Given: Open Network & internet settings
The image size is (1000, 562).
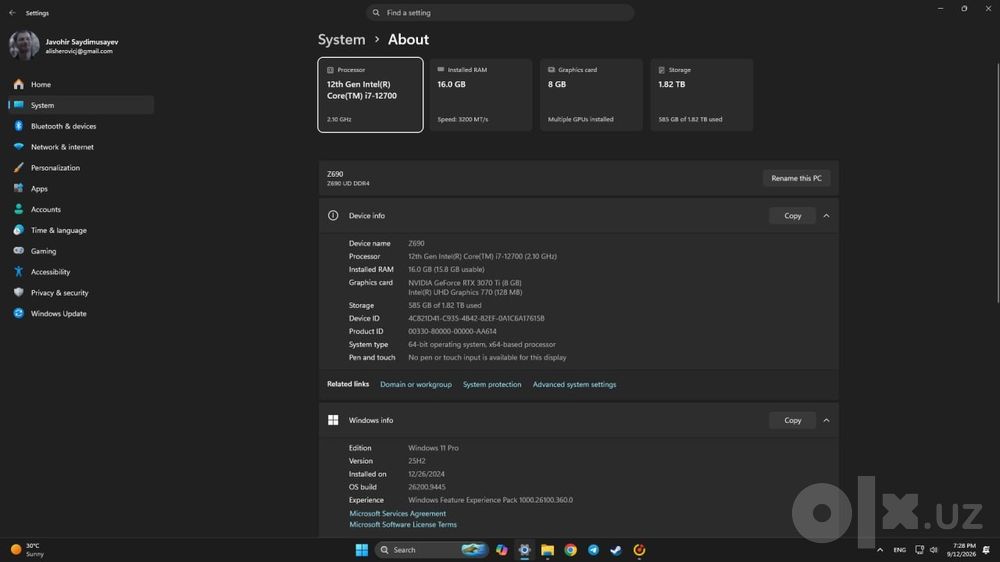Looking at the screenshot, I should [81, 147].
